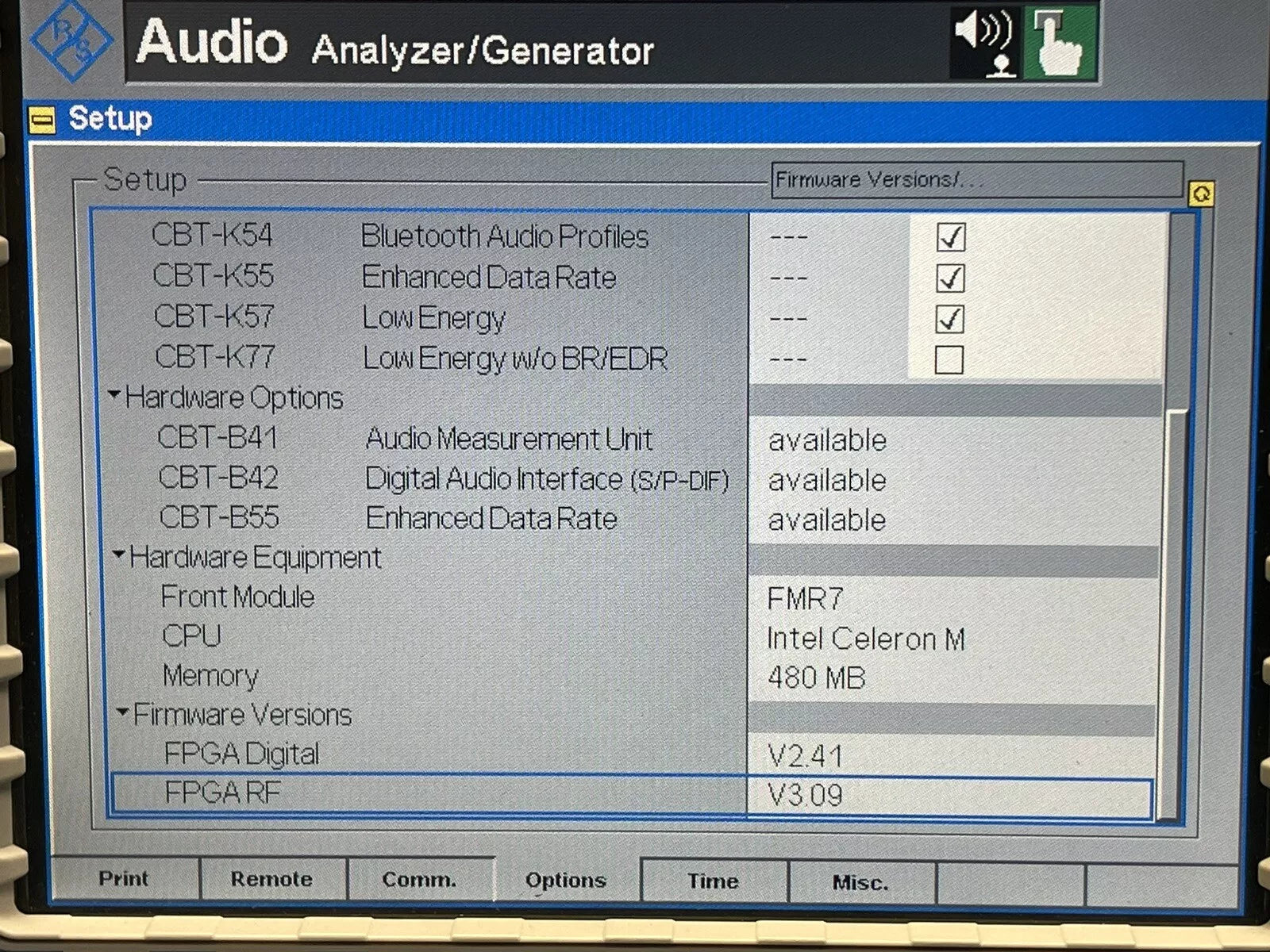Switch to the Misc. tab

point(861,882)
